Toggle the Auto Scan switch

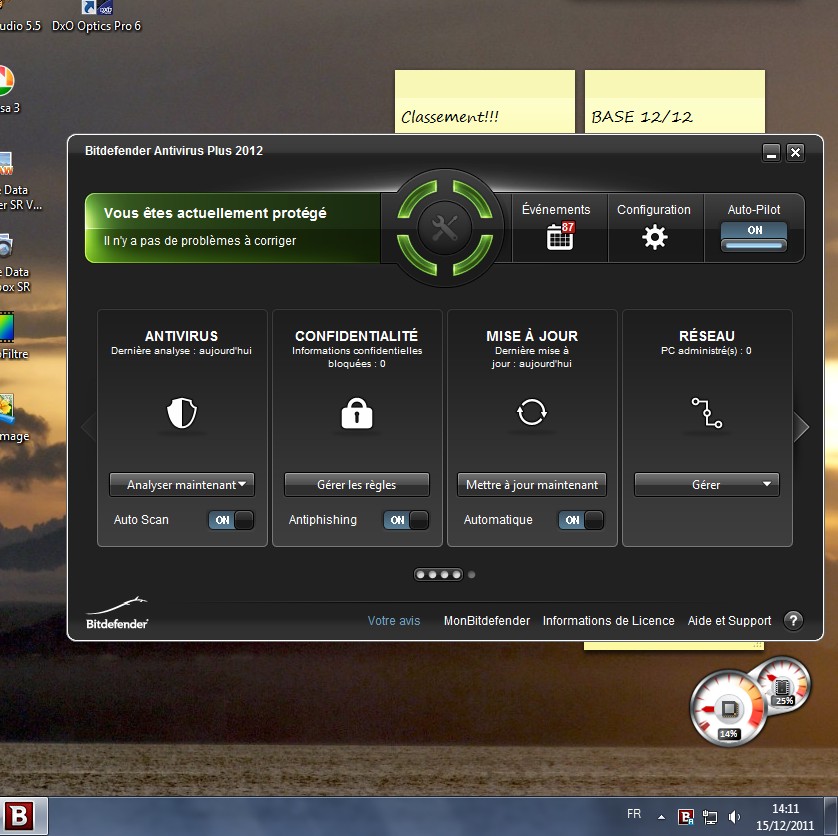[231, 520]
